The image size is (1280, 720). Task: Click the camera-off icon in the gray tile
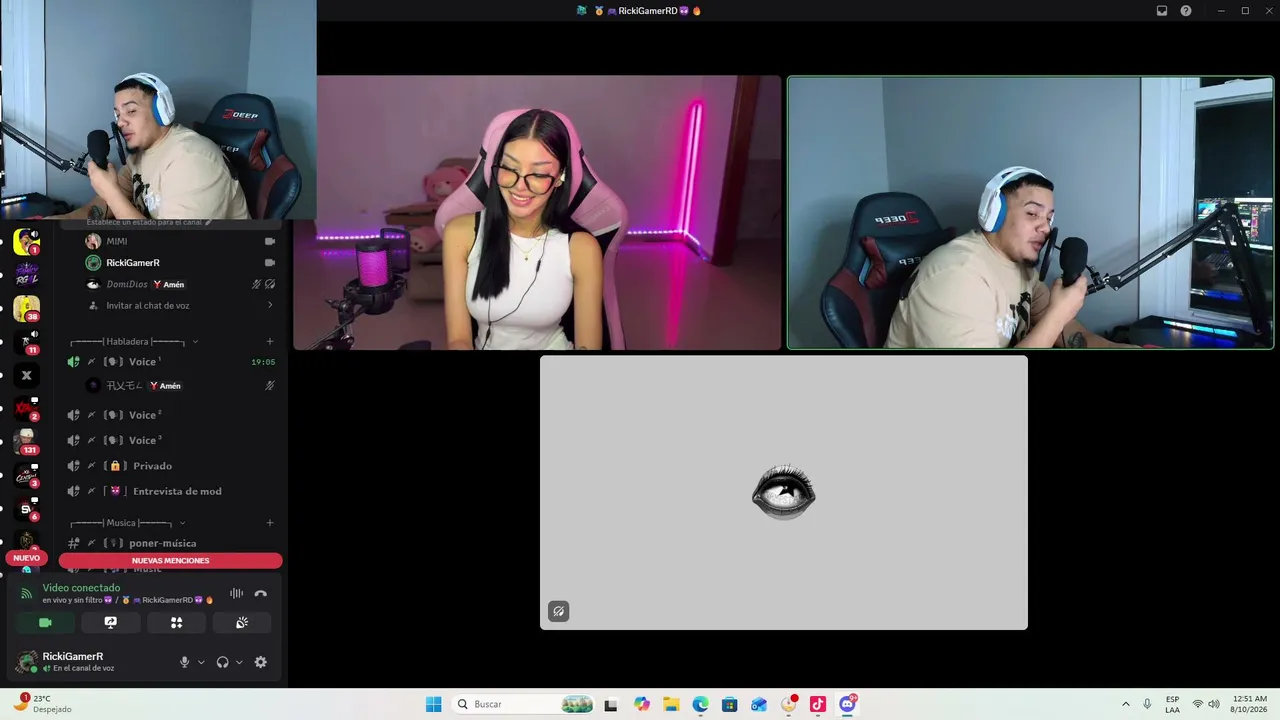click(559, 611)
